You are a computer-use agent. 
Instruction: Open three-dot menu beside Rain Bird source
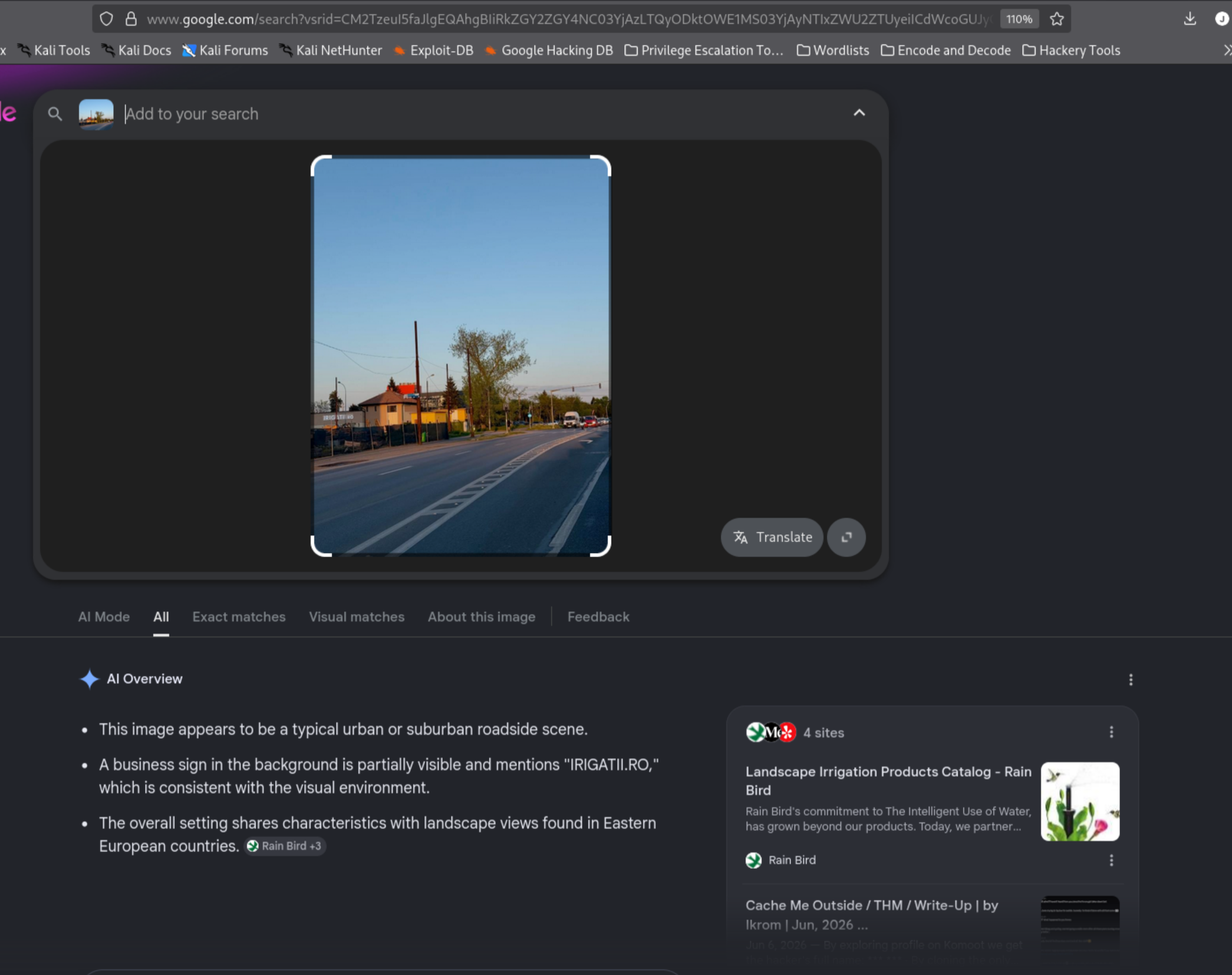coord(1111,861)
